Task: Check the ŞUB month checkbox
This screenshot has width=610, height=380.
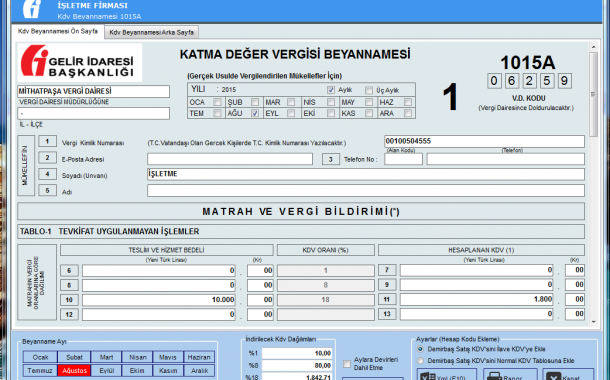Action: [x=255, y=102]
